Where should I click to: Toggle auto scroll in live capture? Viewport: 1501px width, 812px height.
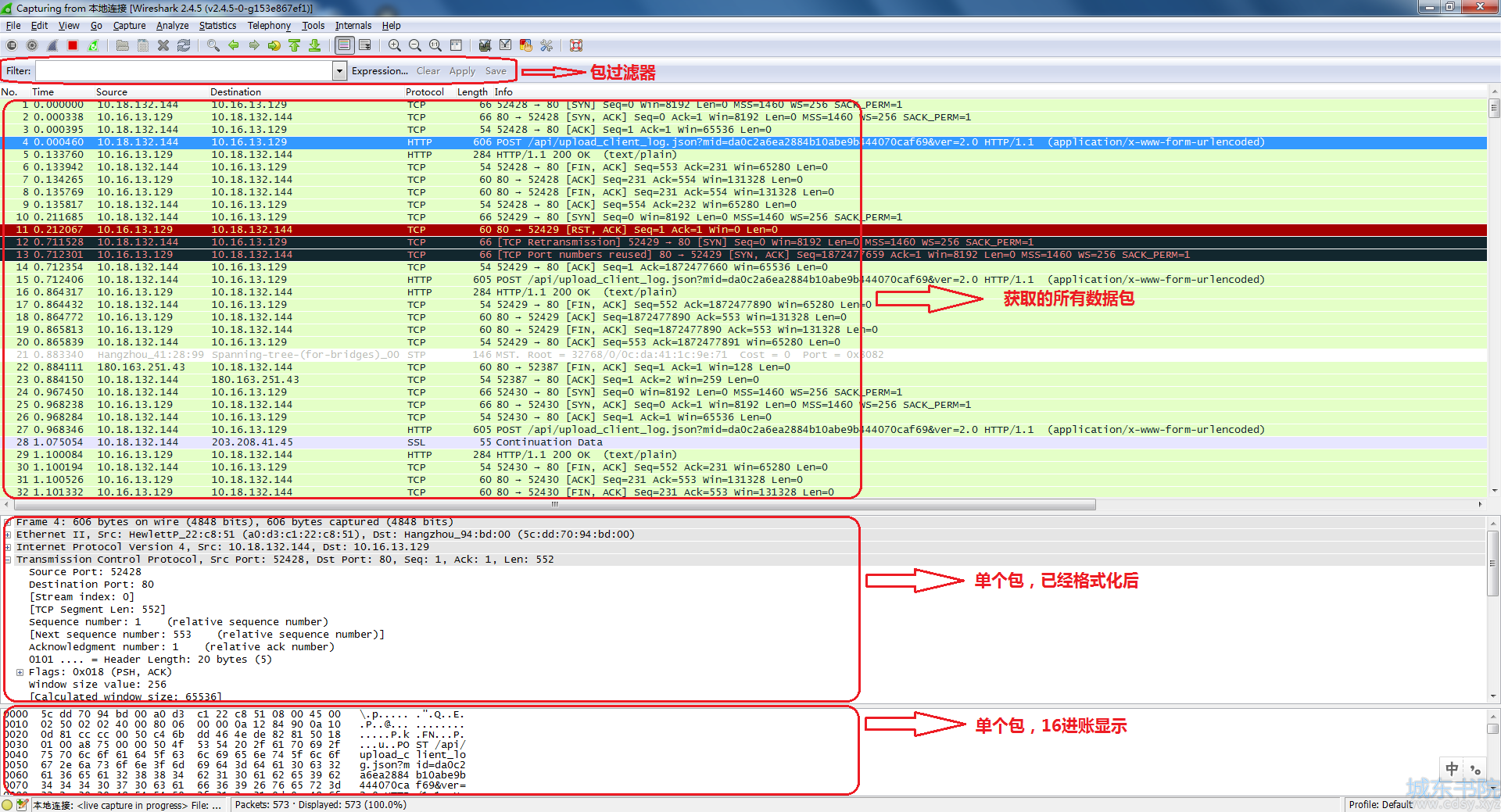(x=364, y=45)
